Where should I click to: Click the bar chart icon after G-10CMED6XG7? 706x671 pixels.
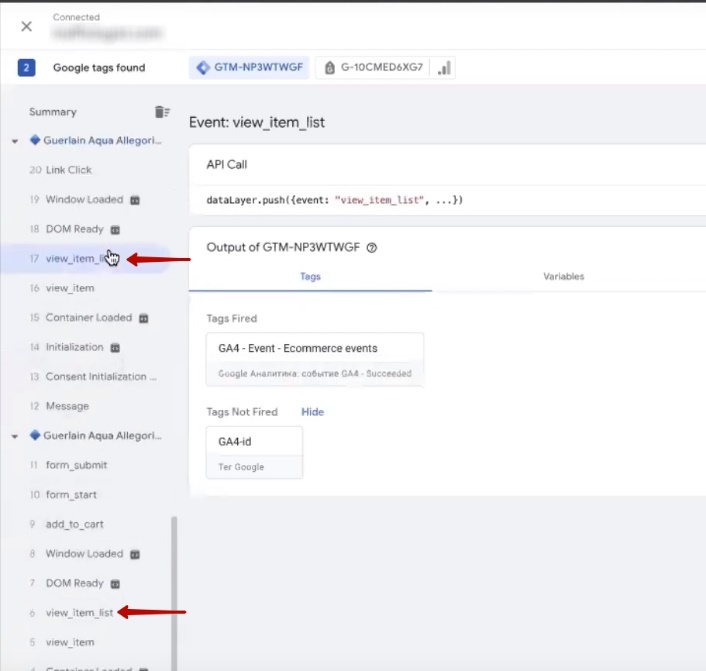click(x=444, y=68)
